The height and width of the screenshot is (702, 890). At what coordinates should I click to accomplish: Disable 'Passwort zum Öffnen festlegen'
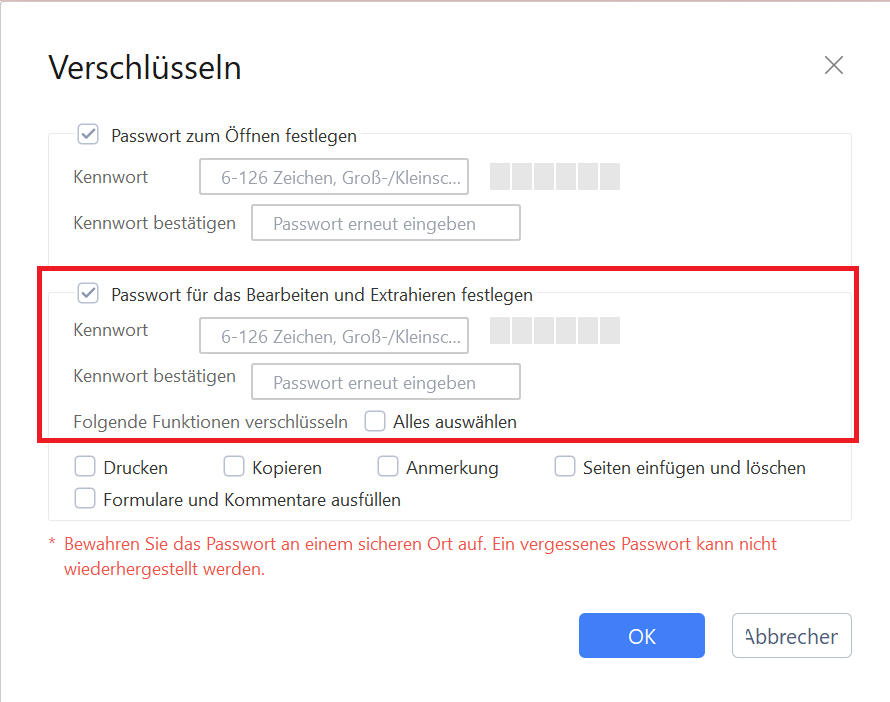tap(87, 133)
